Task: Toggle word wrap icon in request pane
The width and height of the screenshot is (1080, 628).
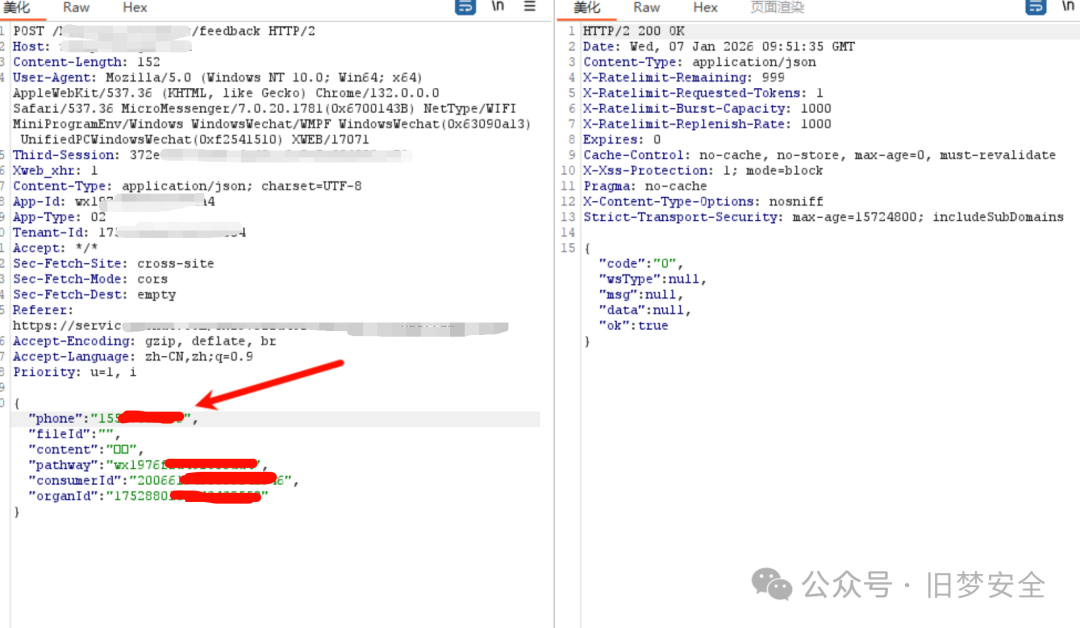Action: click(466, 7)
